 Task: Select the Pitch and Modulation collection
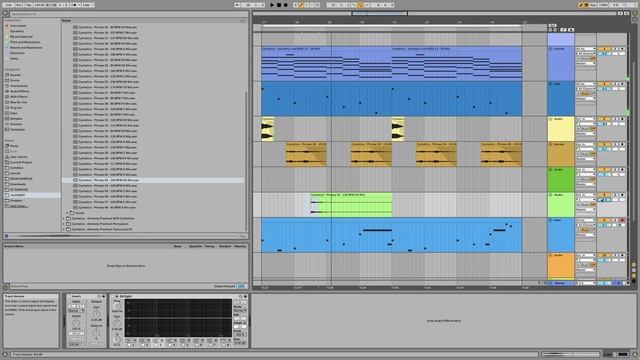[x=24, y=42]
